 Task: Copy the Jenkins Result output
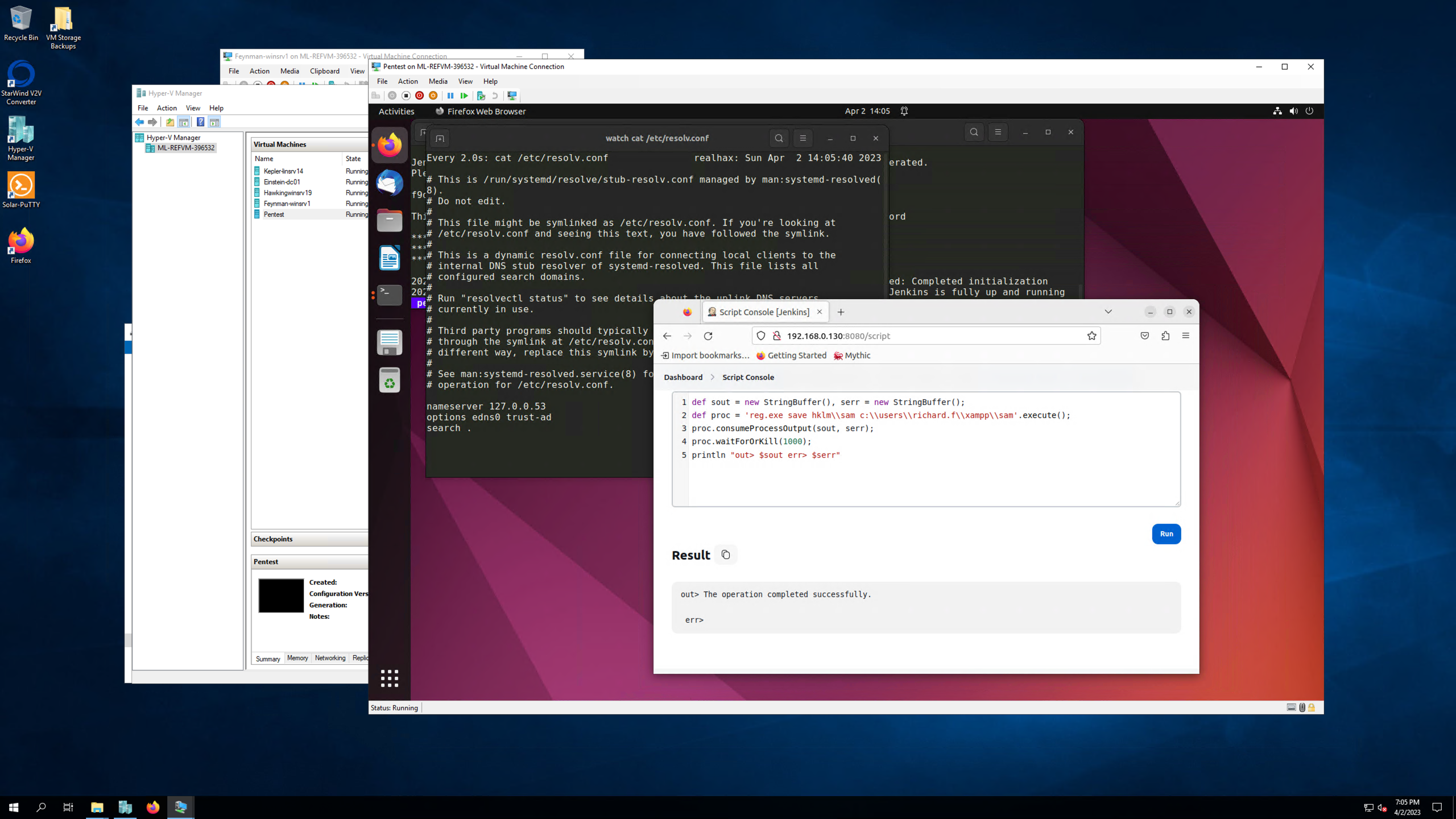[x=725, y=555]
